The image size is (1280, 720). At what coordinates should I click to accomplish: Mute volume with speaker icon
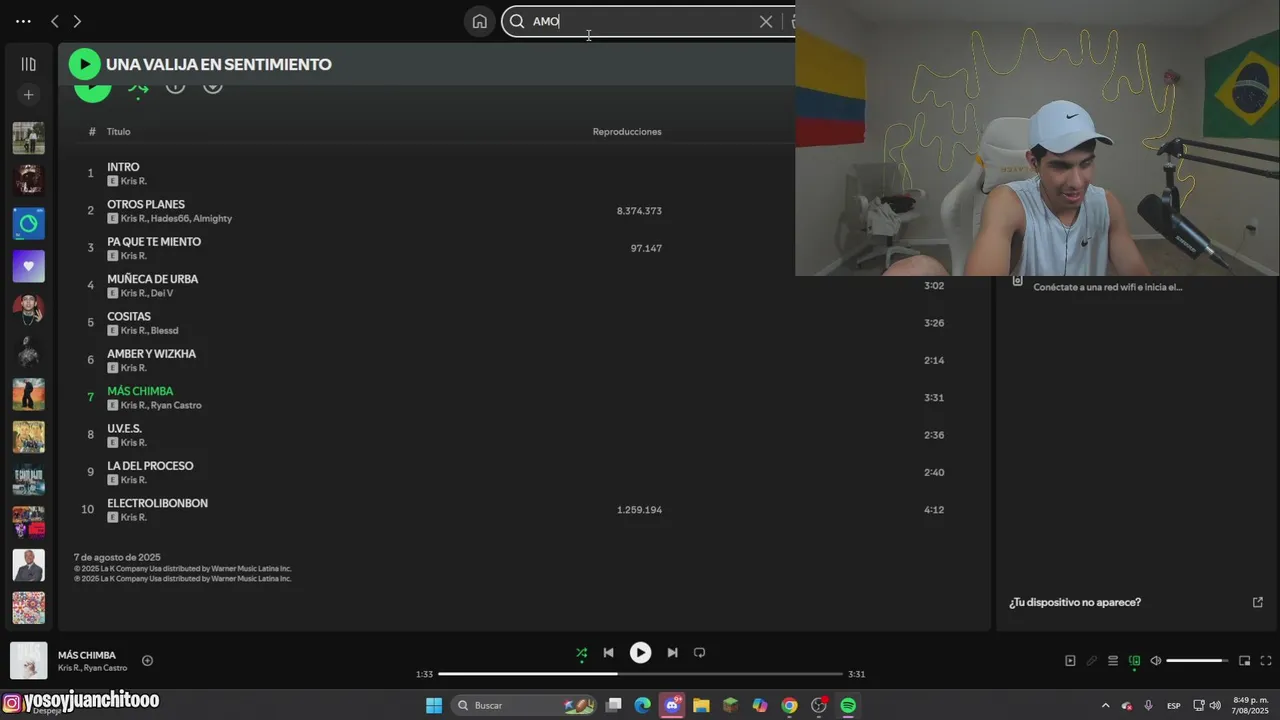pyautogui.click(x=1156, y=661)
